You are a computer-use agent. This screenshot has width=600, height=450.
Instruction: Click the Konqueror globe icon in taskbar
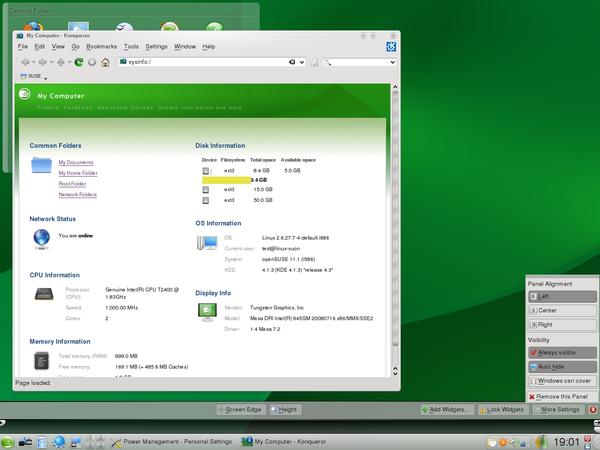click(x=59, y=442)
